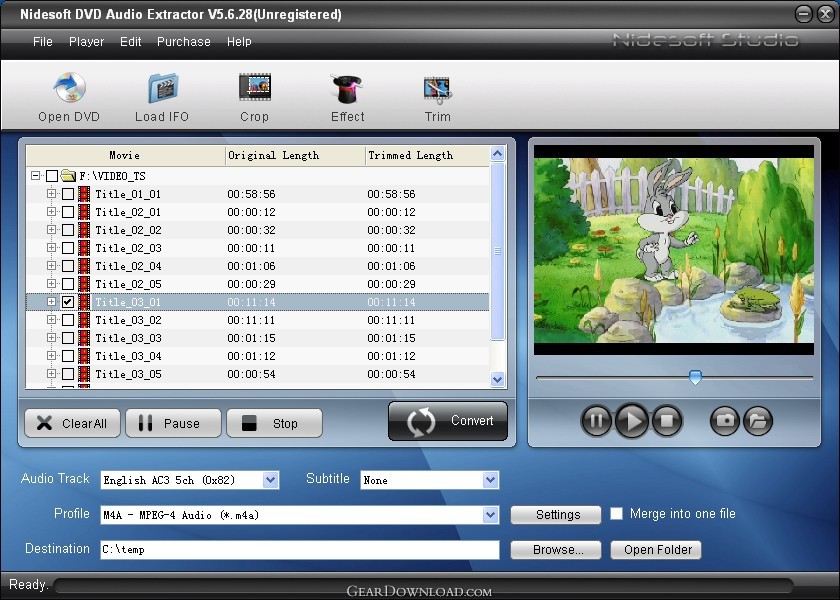Click the Open DVD toolbar icon

[70, 87]
